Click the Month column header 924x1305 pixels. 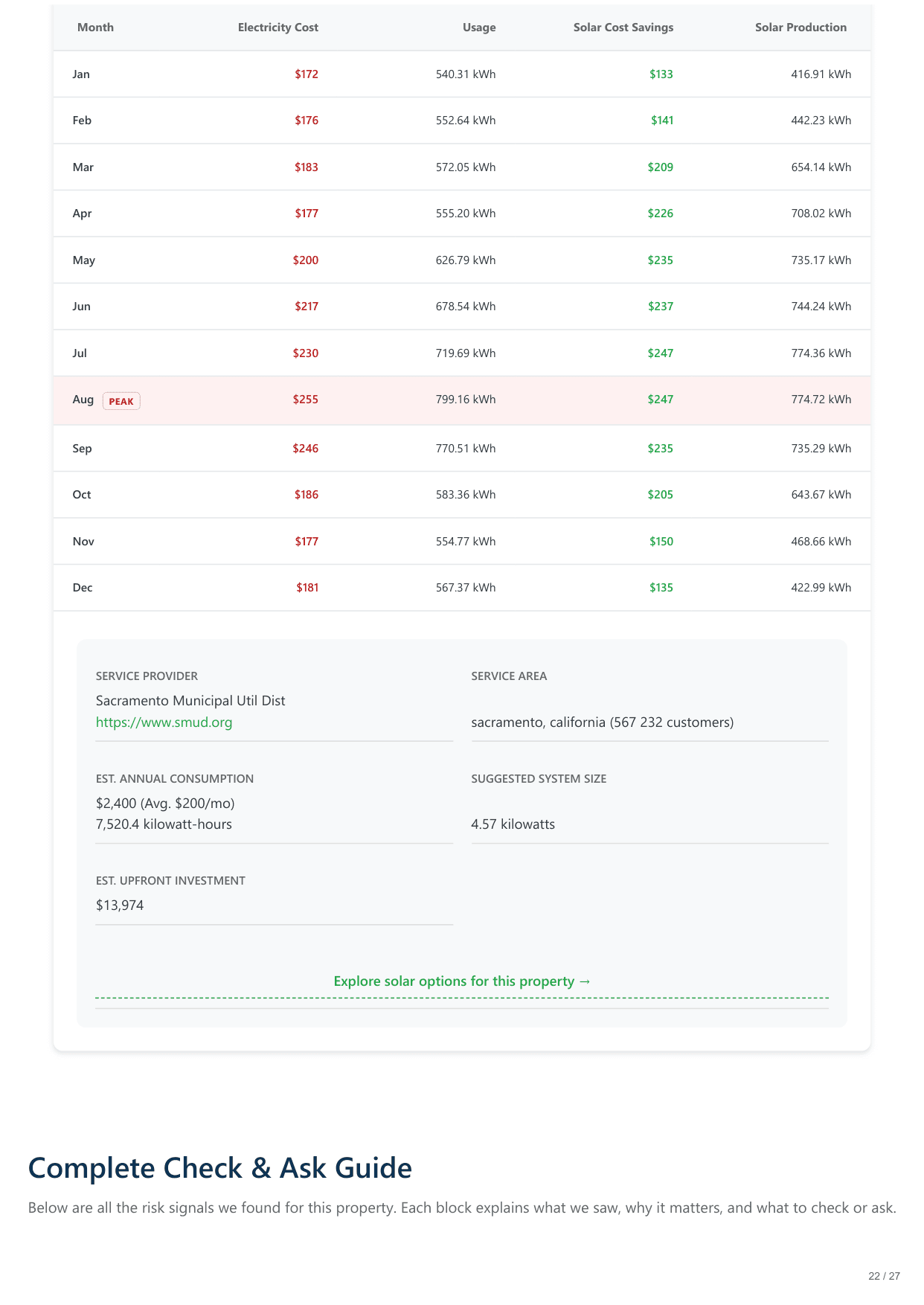(x=95, y=28)
